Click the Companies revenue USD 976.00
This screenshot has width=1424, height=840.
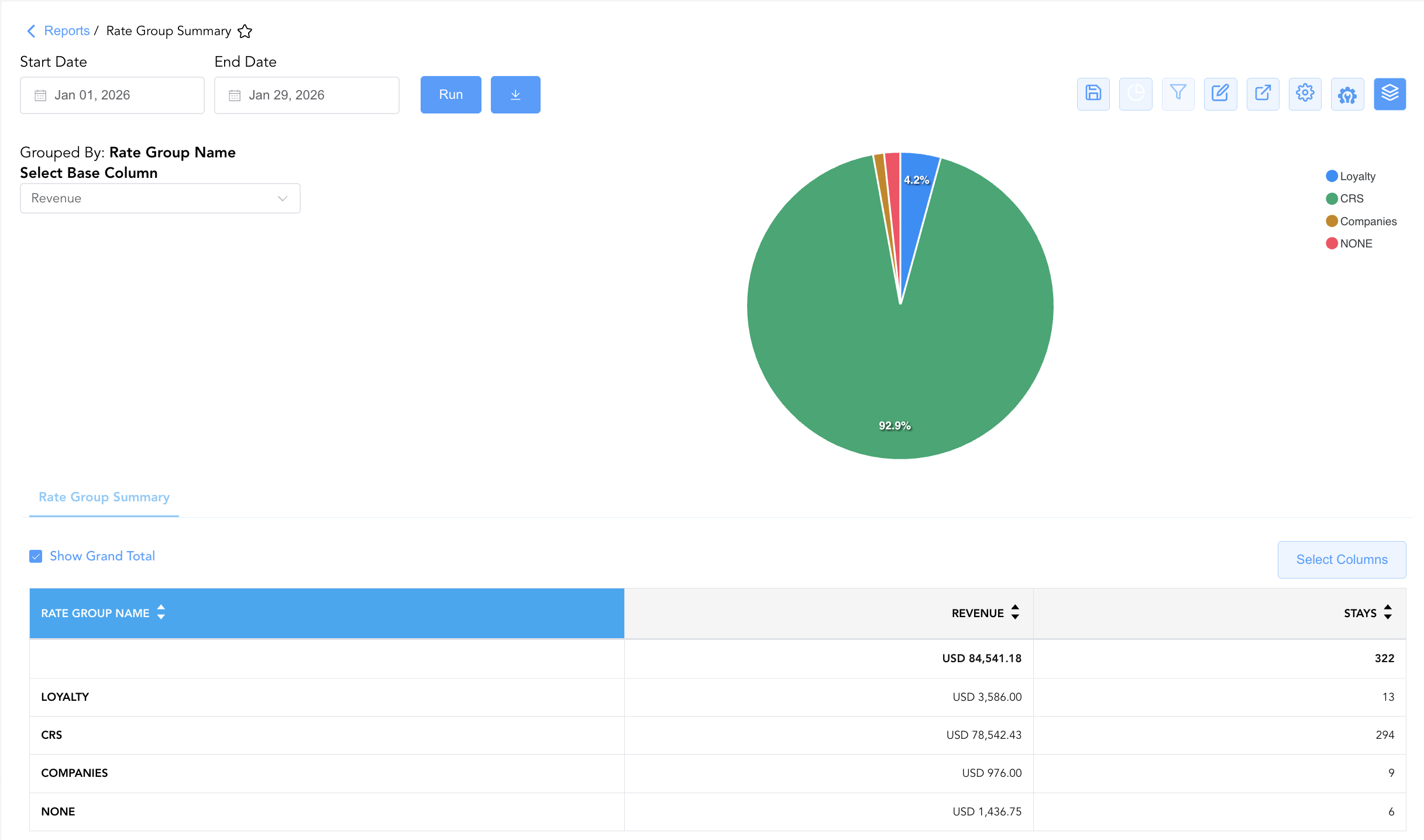click(x=992, y=773)
